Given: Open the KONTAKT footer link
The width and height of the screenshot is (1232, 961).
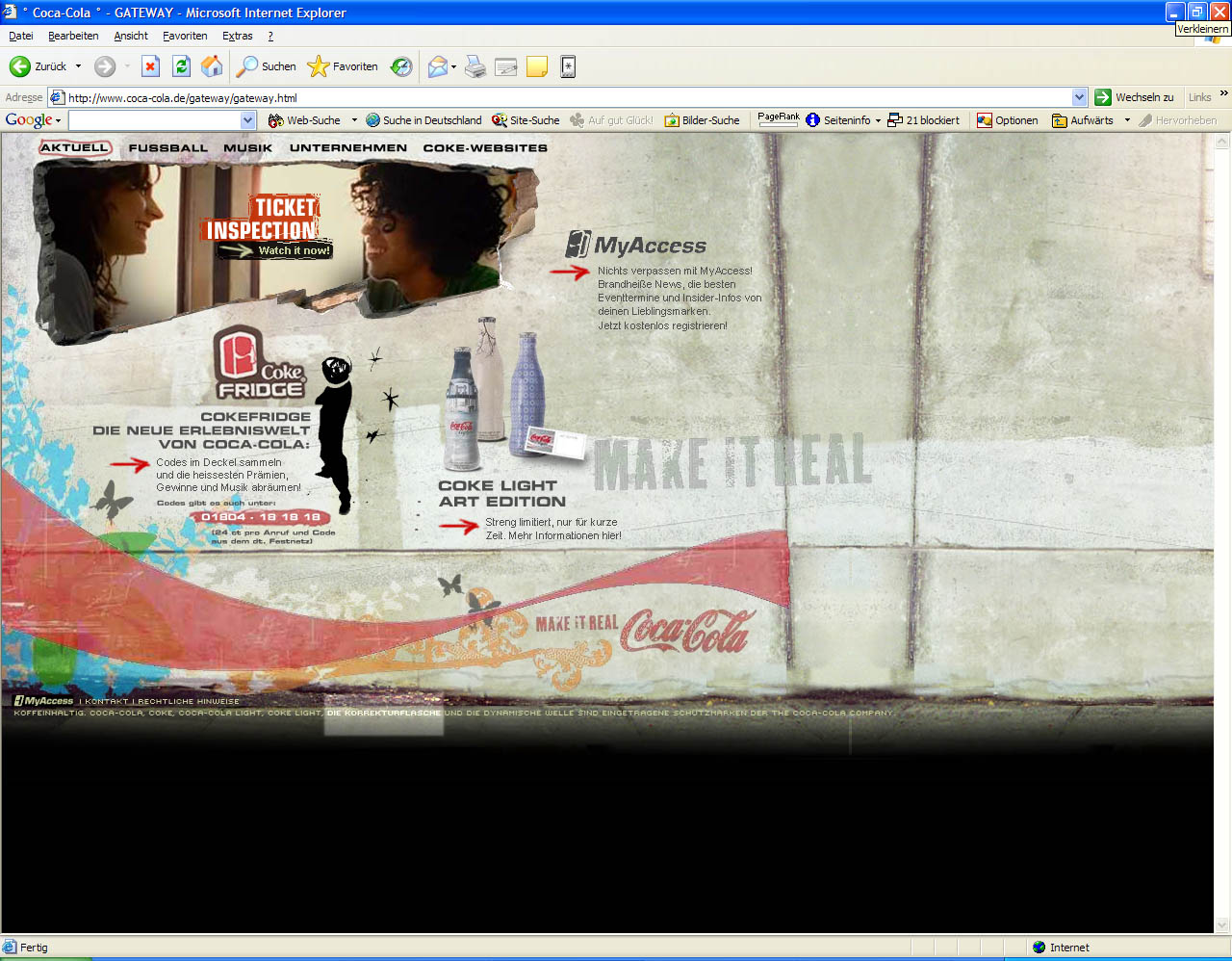Looking at the screenshot, I should [106, 701].
